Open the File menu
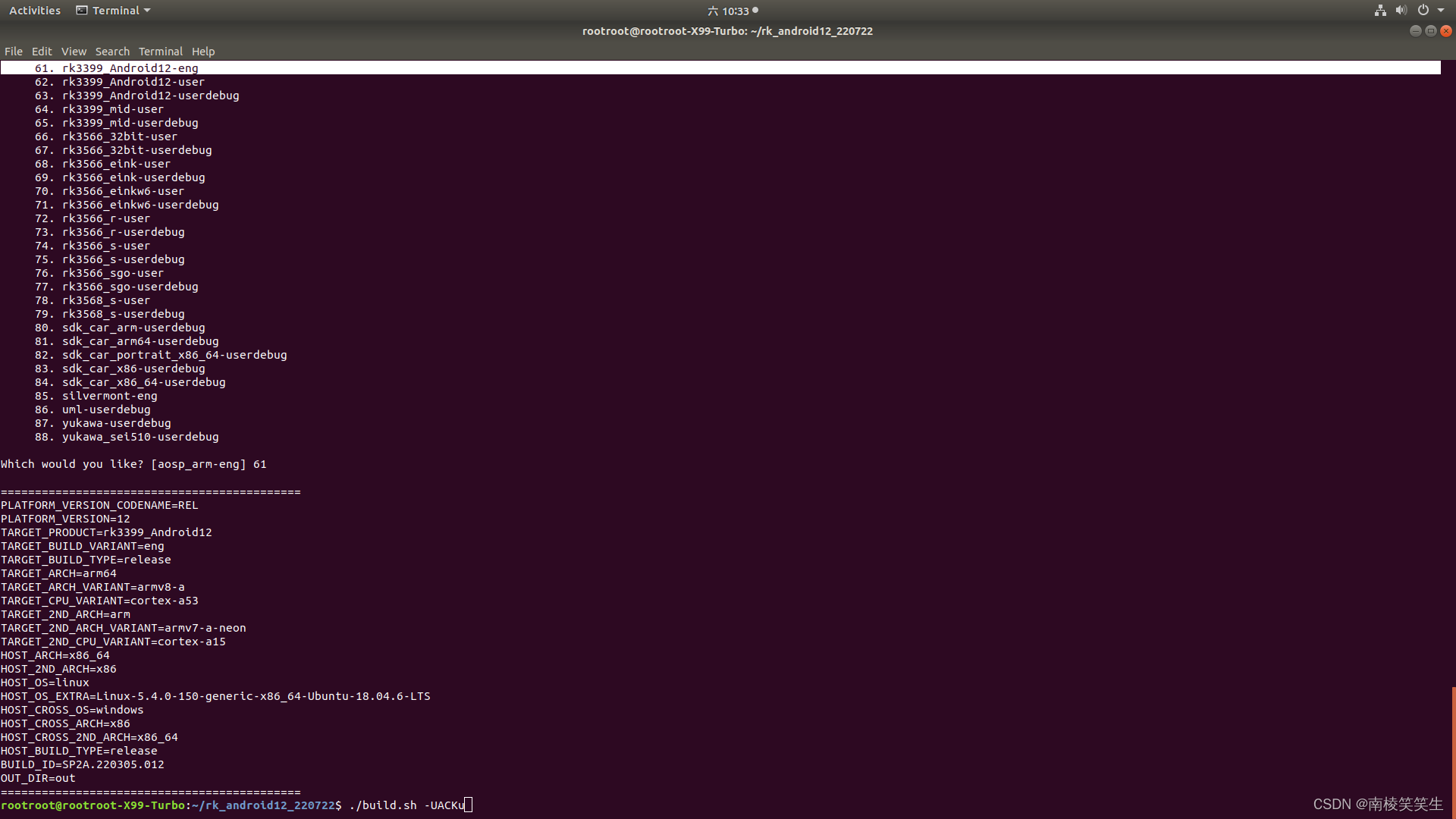The image size is (1456, 819). point(14,52)
